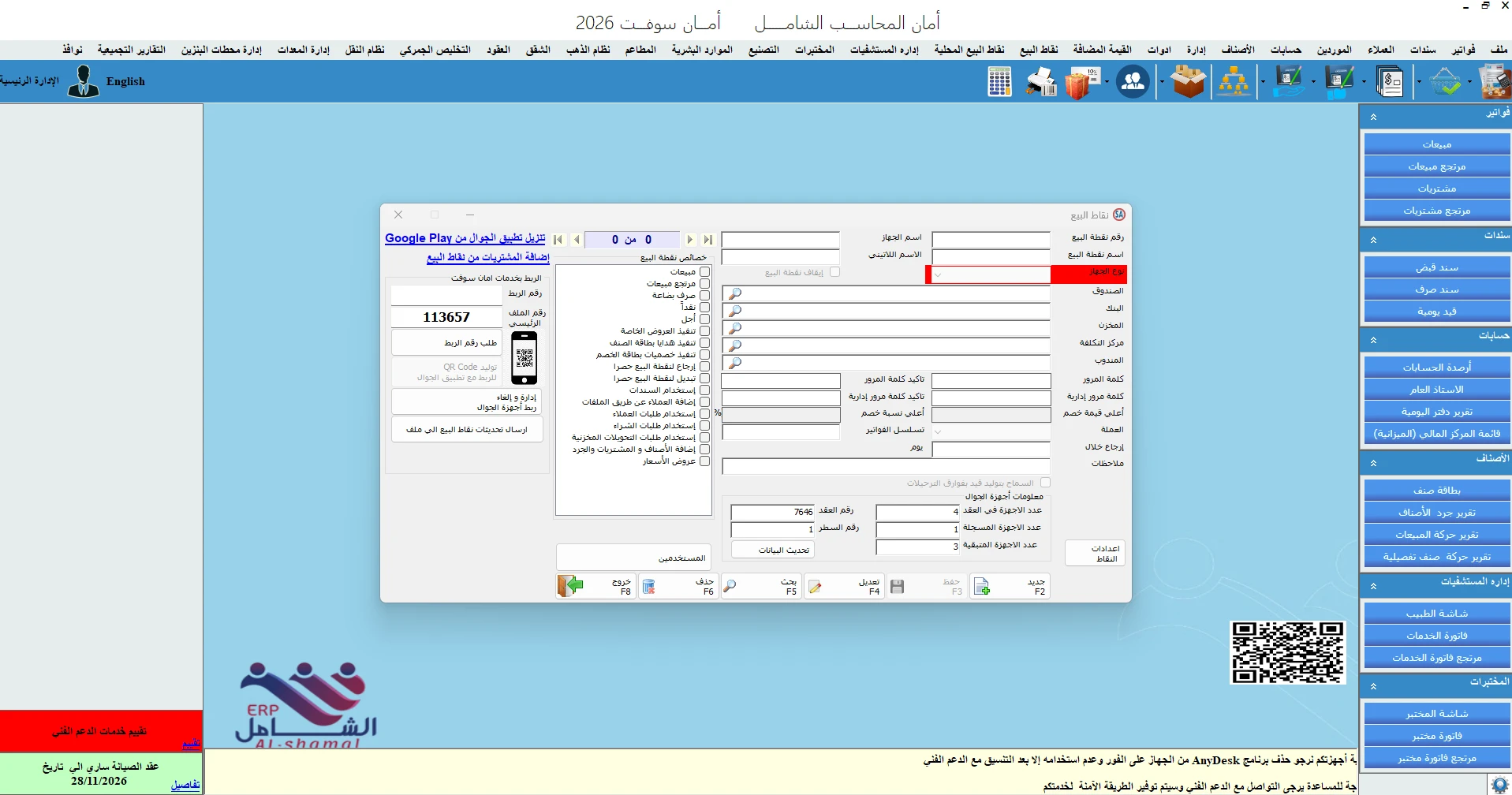This screenshot has height=795, width=1512.
Task: Click the خروج F8 button
Action: (x=595, y=586)
